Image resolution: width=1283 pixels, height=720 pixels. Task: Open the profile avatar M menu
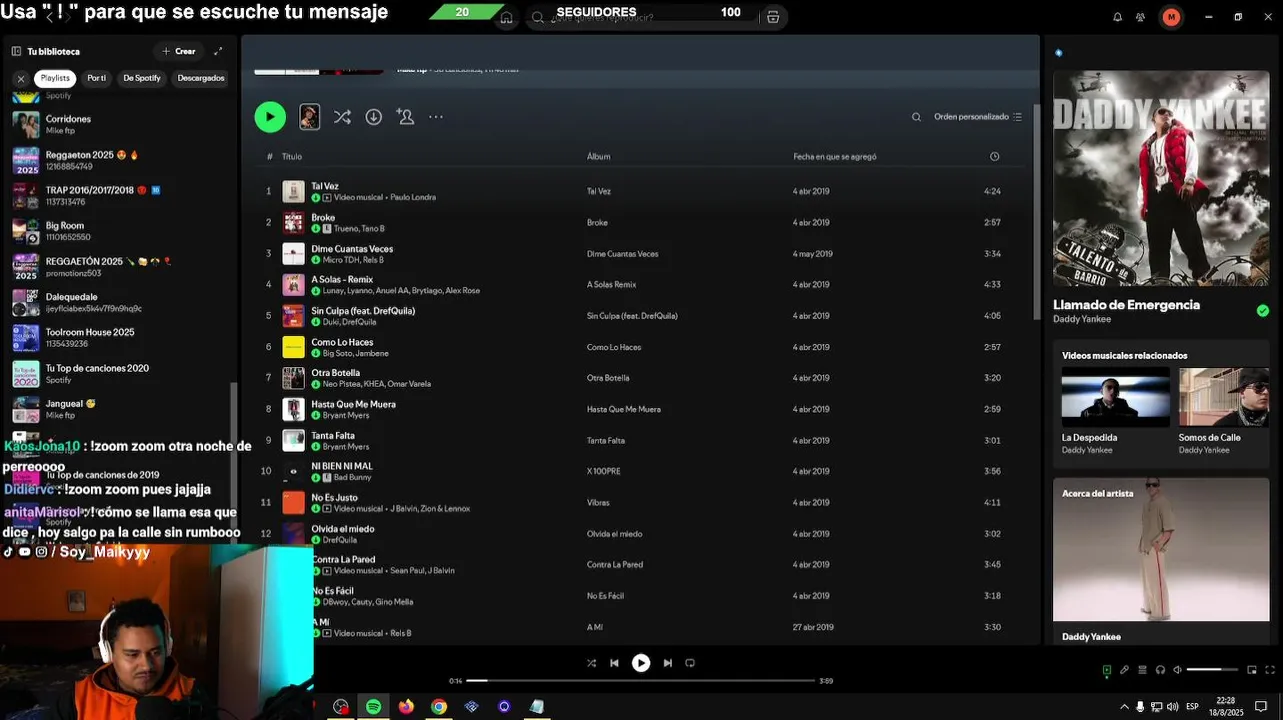(1171, 17)
